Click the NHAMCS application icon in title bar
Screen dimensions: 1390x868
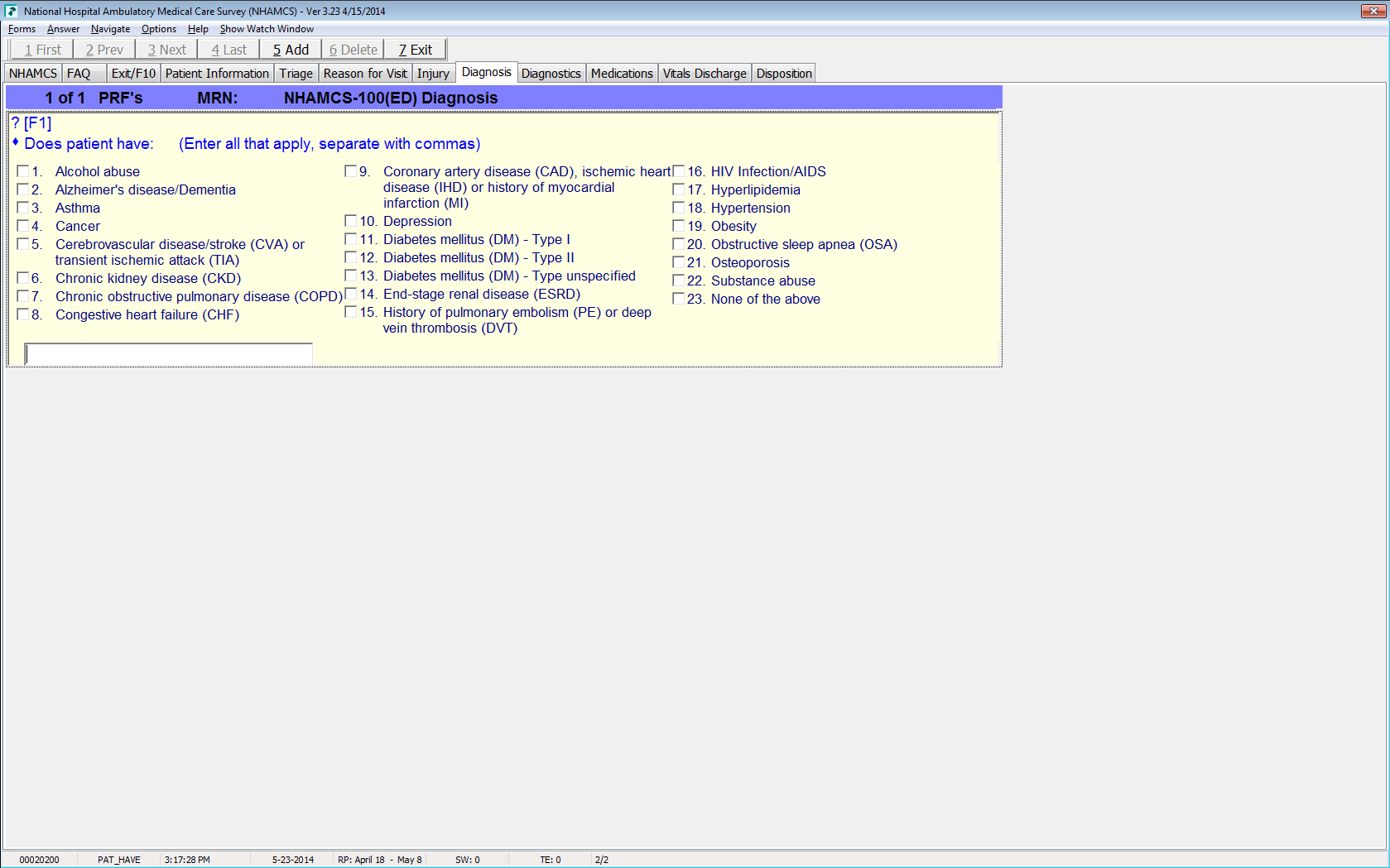point(11,11)
